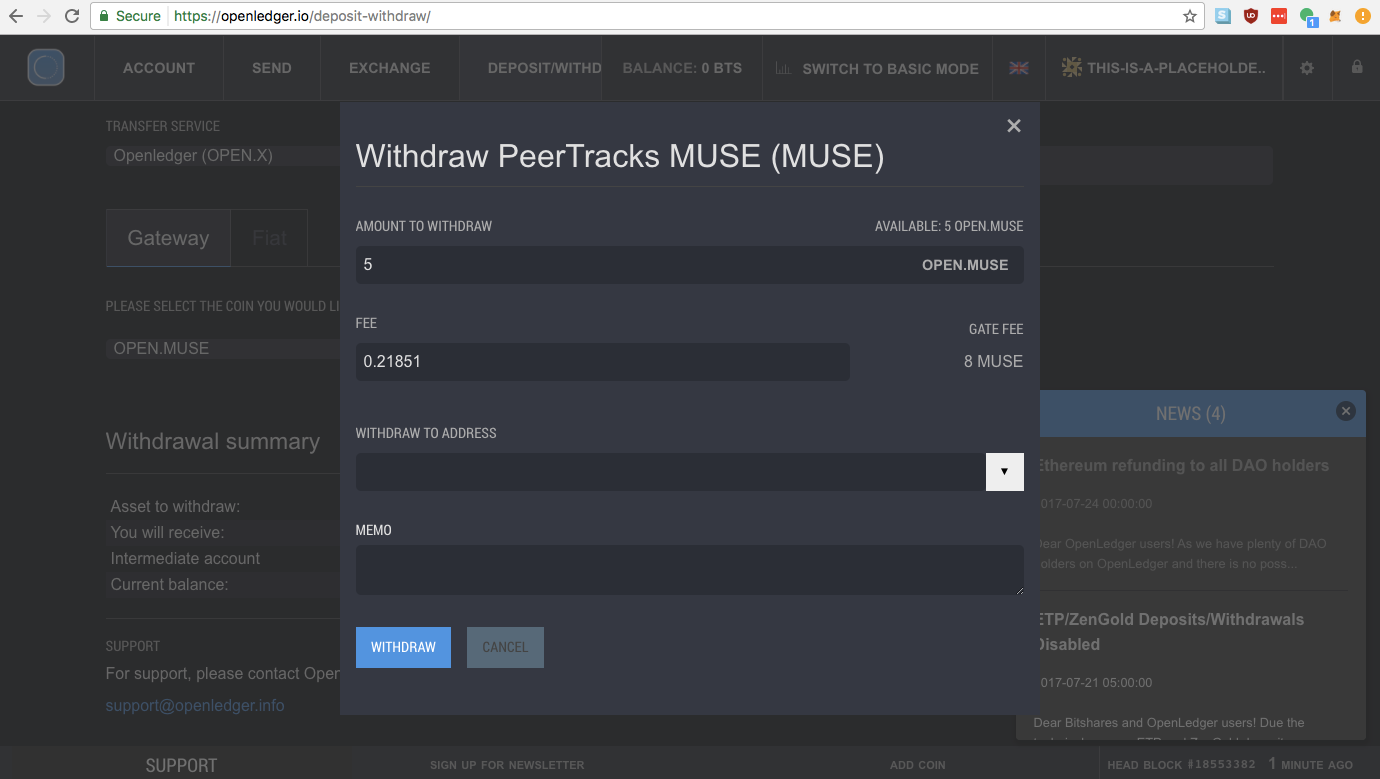Click the browser back arrow
This screenshot has width=1380, height=779.
(16, 16)
